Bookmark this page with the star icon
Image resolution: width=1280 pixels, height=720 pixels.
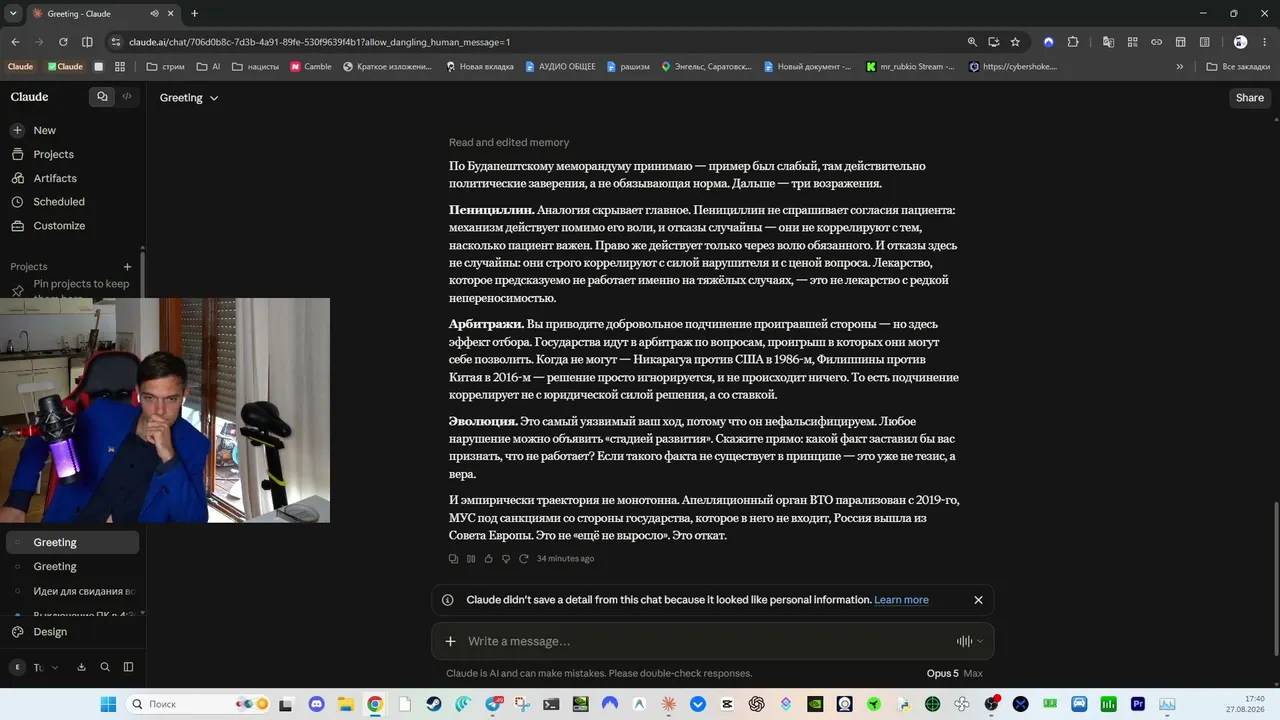pos(1015,42)
